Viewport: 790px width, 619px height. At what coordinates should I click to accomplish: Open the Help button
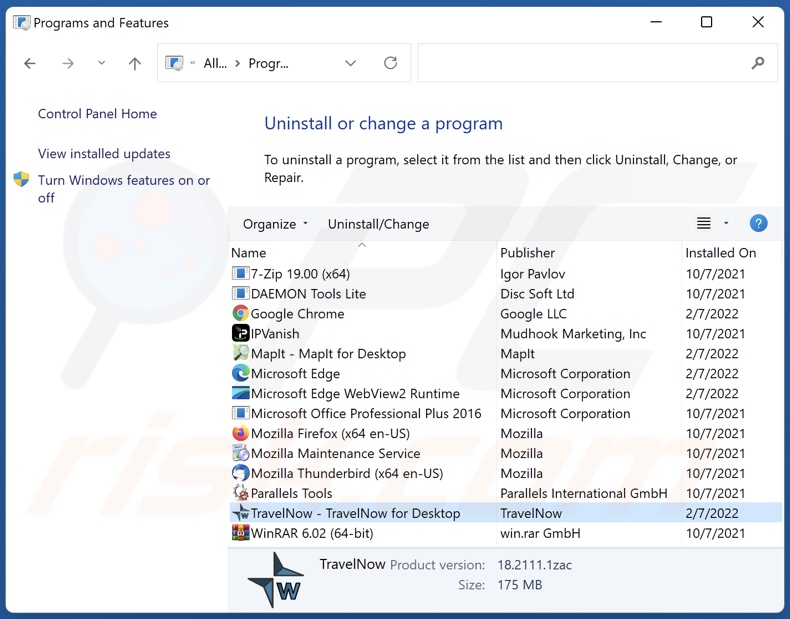758,223
